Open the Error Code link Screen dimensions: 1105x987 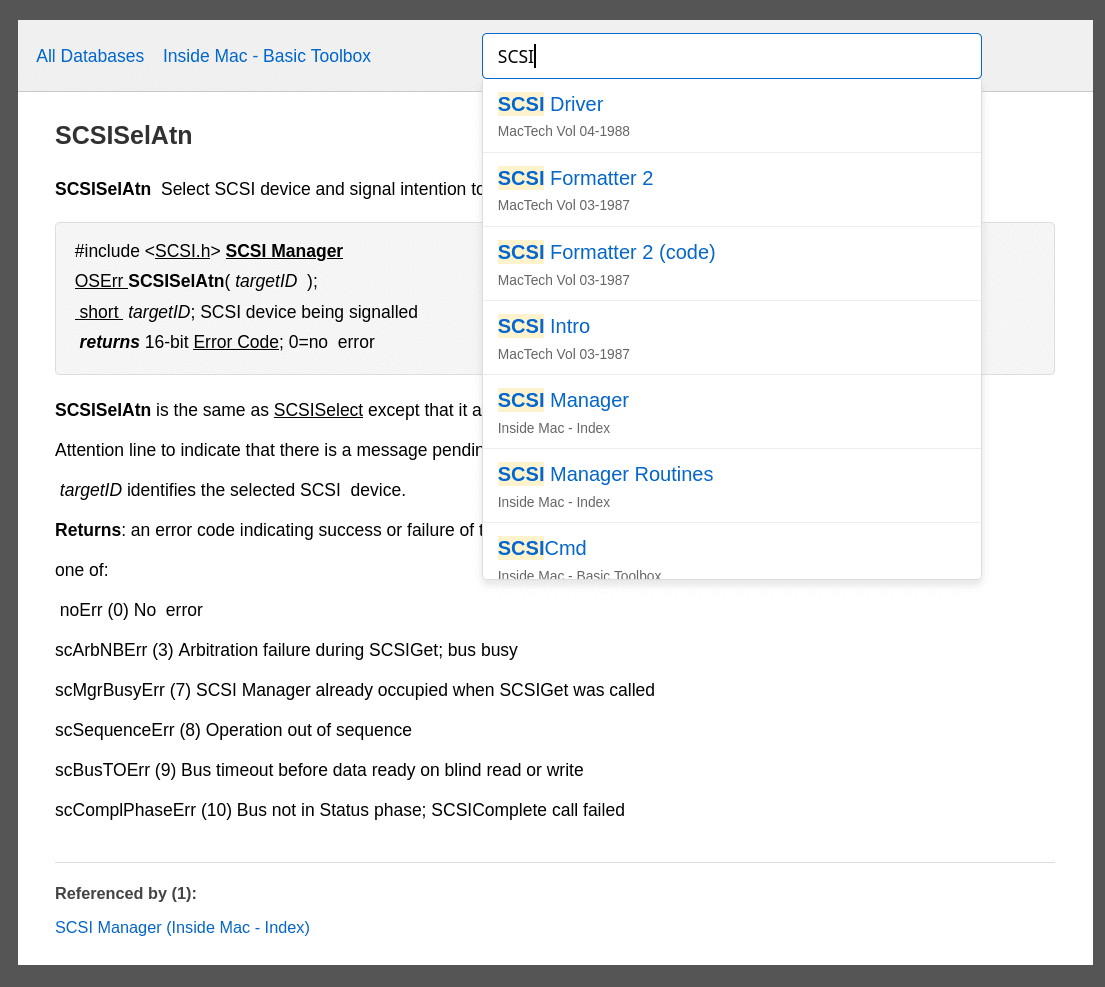click(236, 342)
